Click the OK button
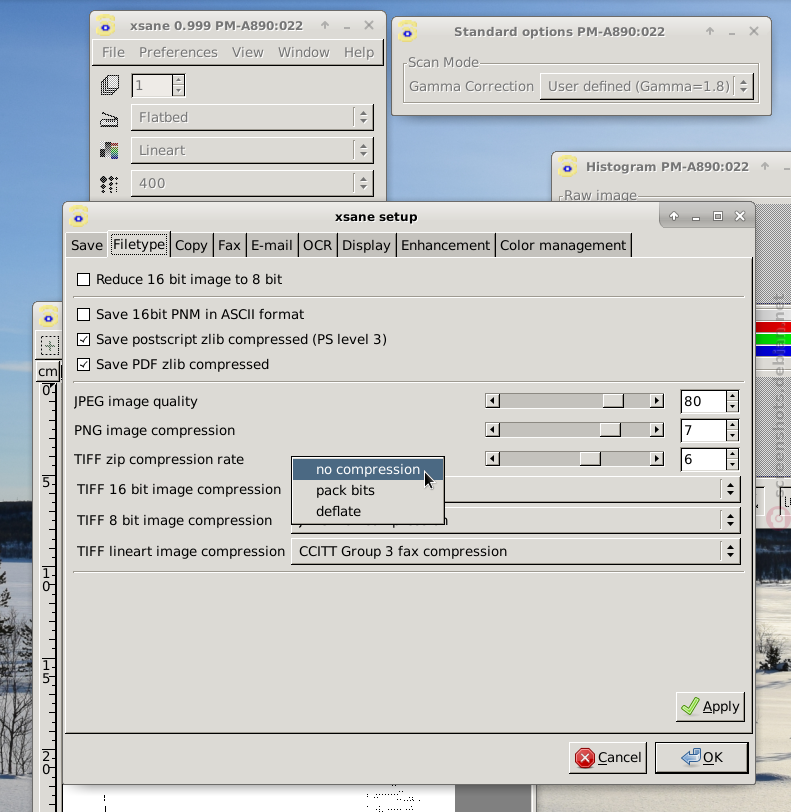 coord(701,758)
